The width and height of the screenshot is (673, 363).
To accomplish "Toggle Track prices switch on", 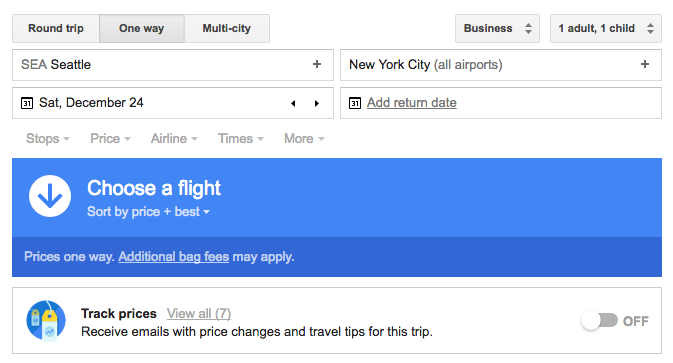I will click(x=600, y=321).
